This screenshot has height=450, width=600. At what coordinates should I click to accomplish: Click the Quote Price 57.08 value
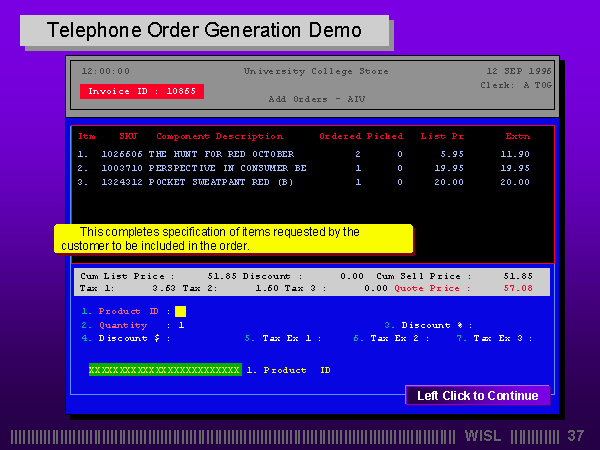(518, 288)
